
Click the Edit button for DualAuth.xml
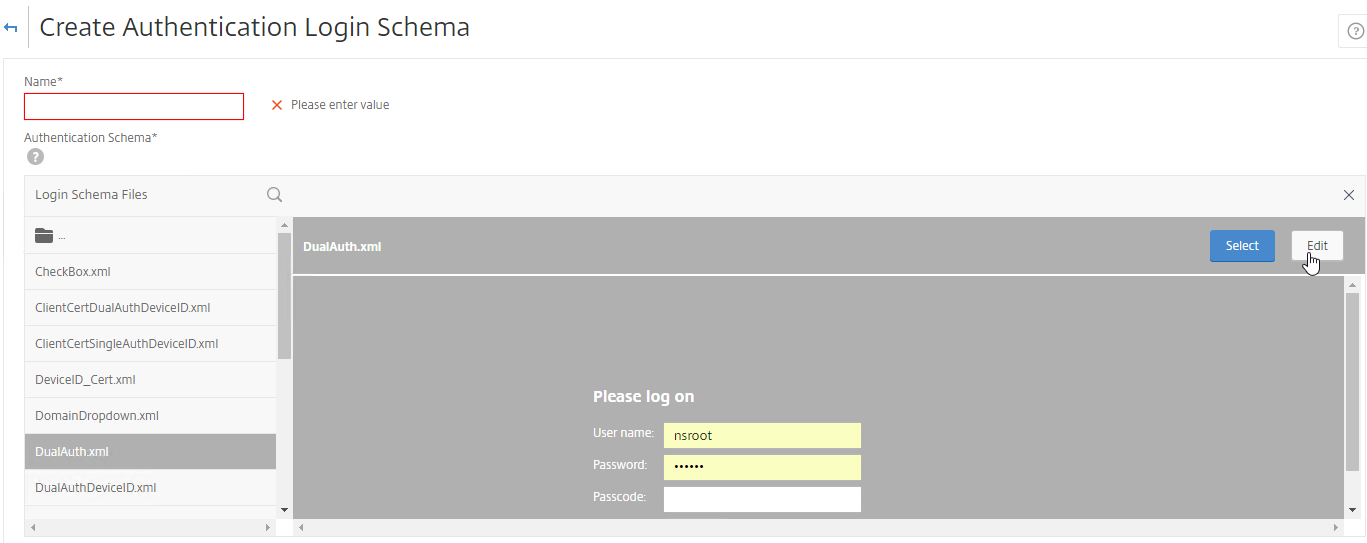point(1317,246)
